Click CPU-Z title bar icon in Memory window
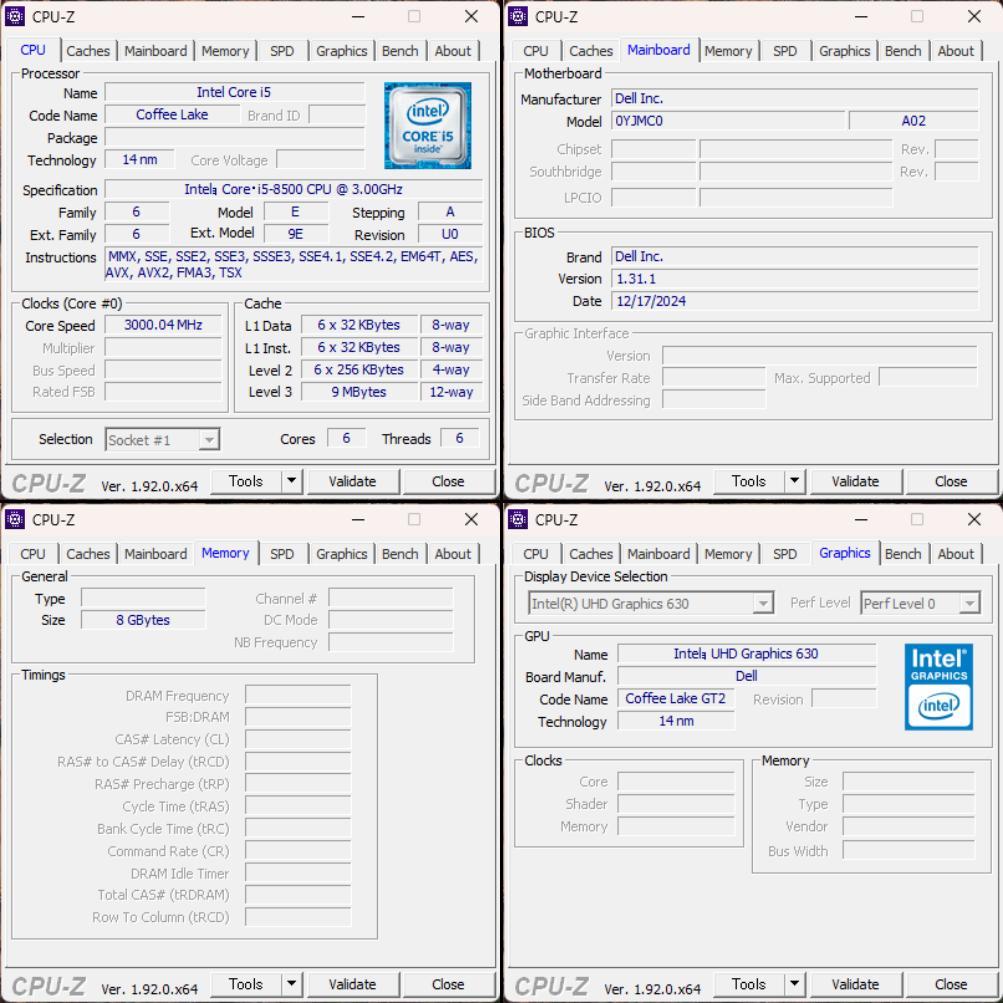1003x1003 pixels. click(16, 519)
